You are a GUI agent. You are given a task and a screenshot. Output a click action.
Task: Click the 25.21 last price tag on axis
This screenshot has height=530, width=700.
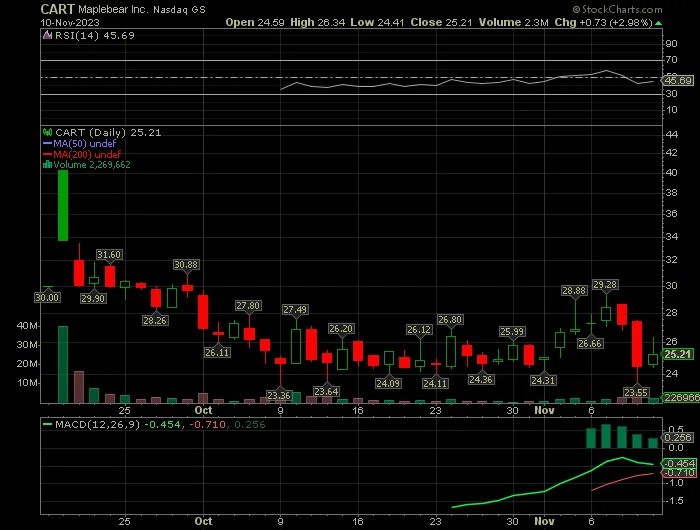pos(678,354)
